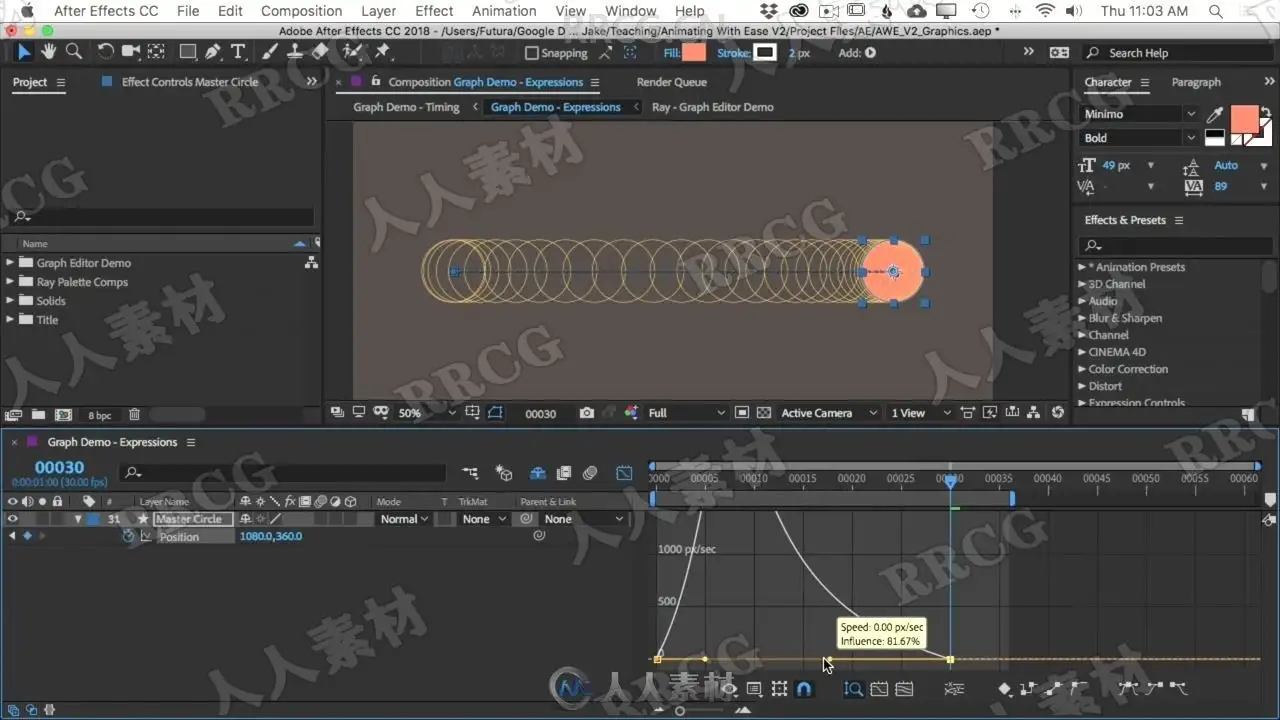Click Create new composition icon in Project panel
Viewport: 1280px width, 720px height.
pos(63,414)
